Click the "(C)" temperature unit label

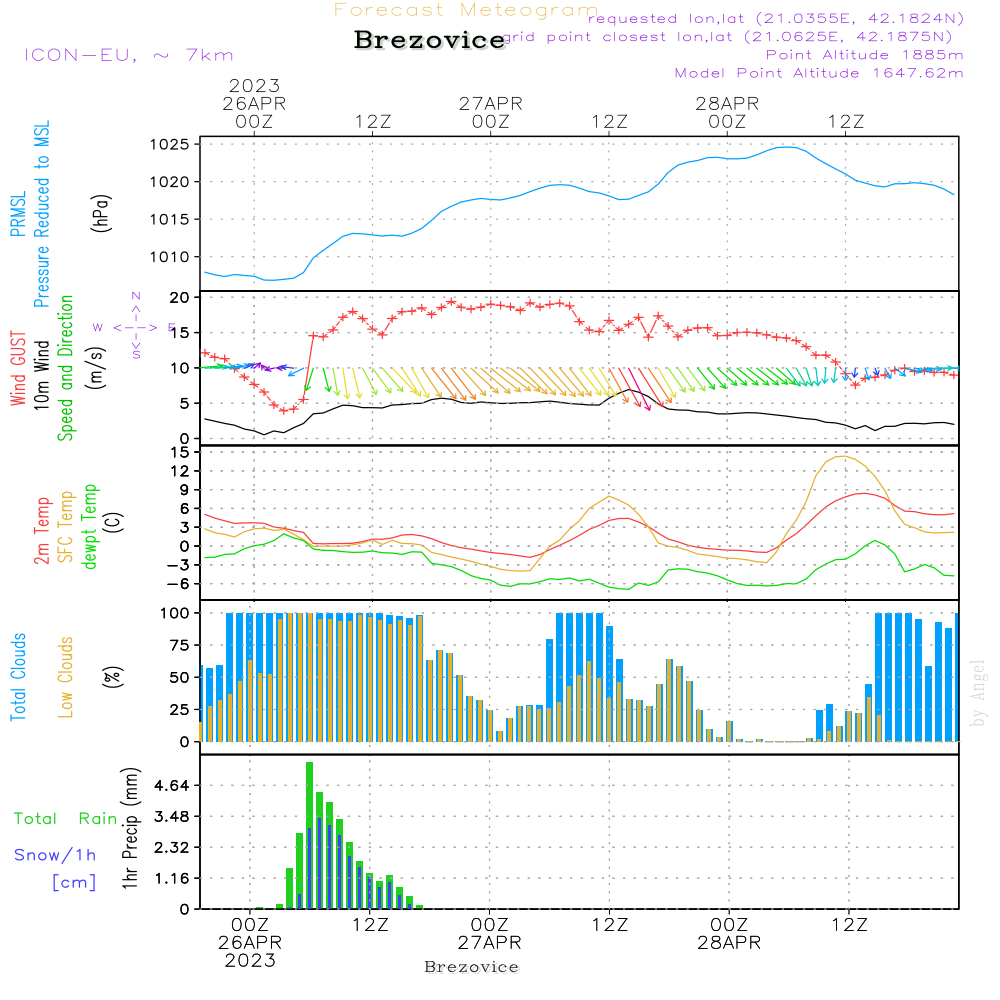113,523
